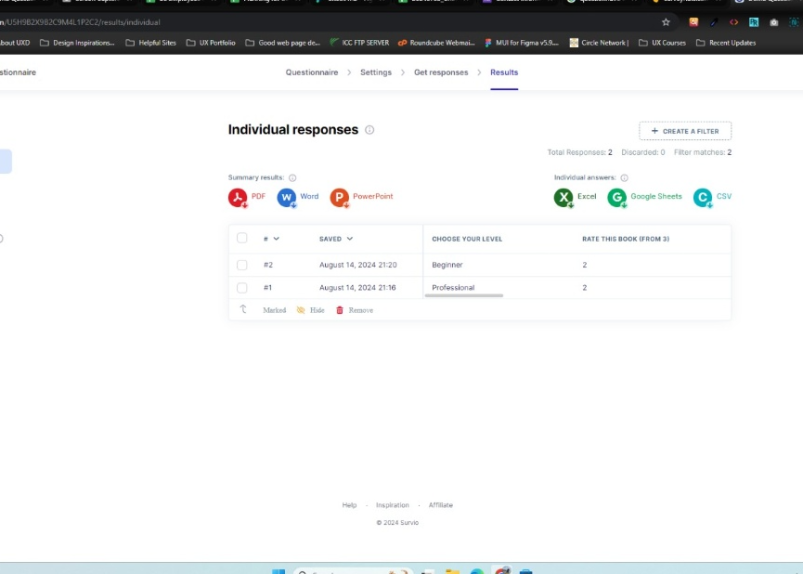Check the box for response #1
This screenshot has width=803, height=574.
coord(242,288)
